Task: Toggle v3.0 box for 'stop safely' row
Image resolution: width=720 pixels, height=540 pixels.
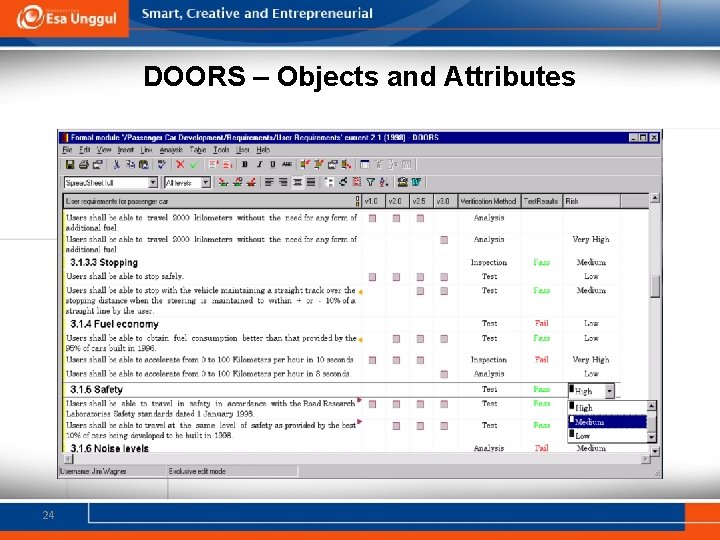Action: (x=444, y=277)
